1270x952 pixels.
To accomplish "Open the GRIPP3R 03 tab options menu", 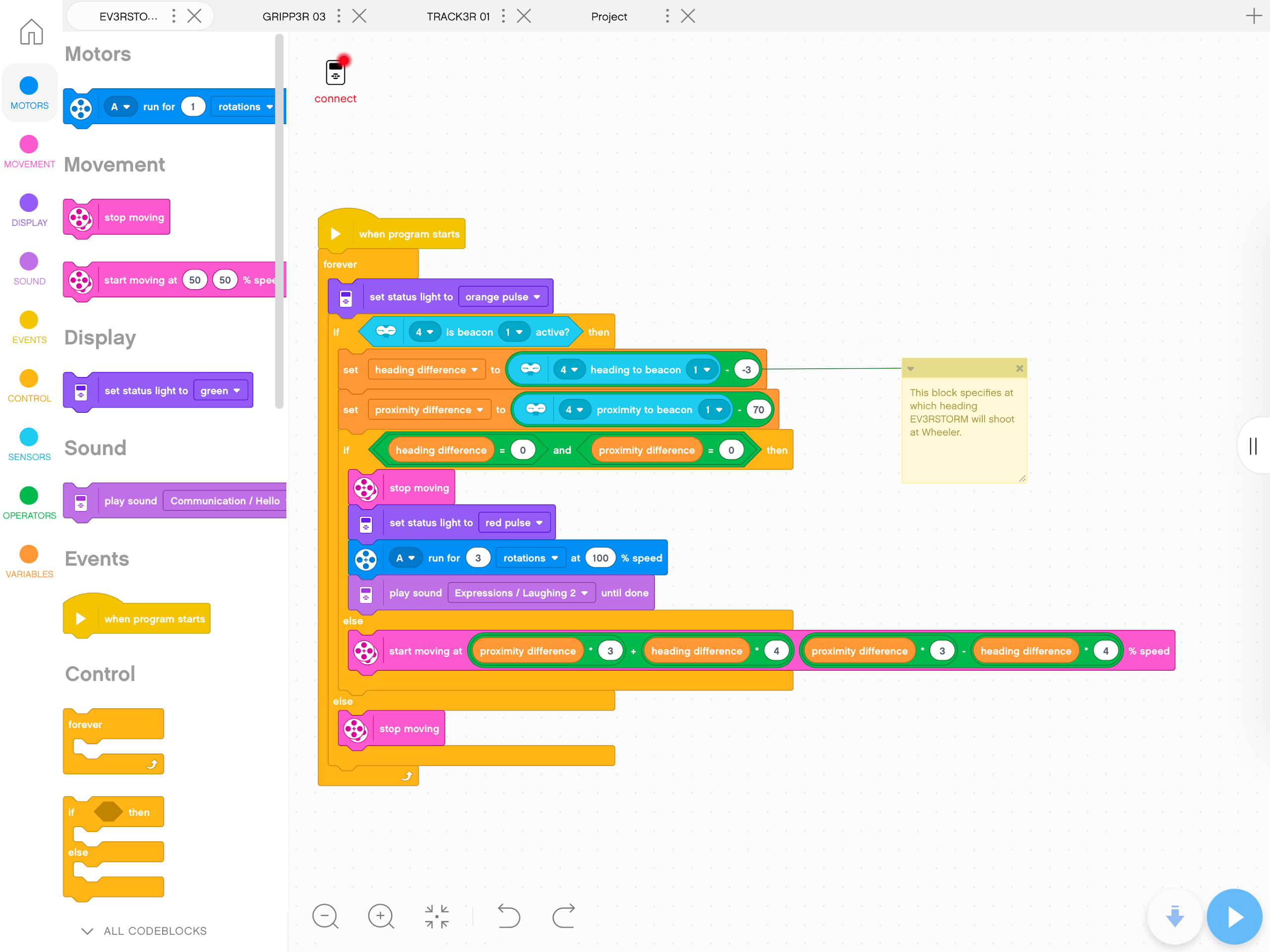I will 339,16.
